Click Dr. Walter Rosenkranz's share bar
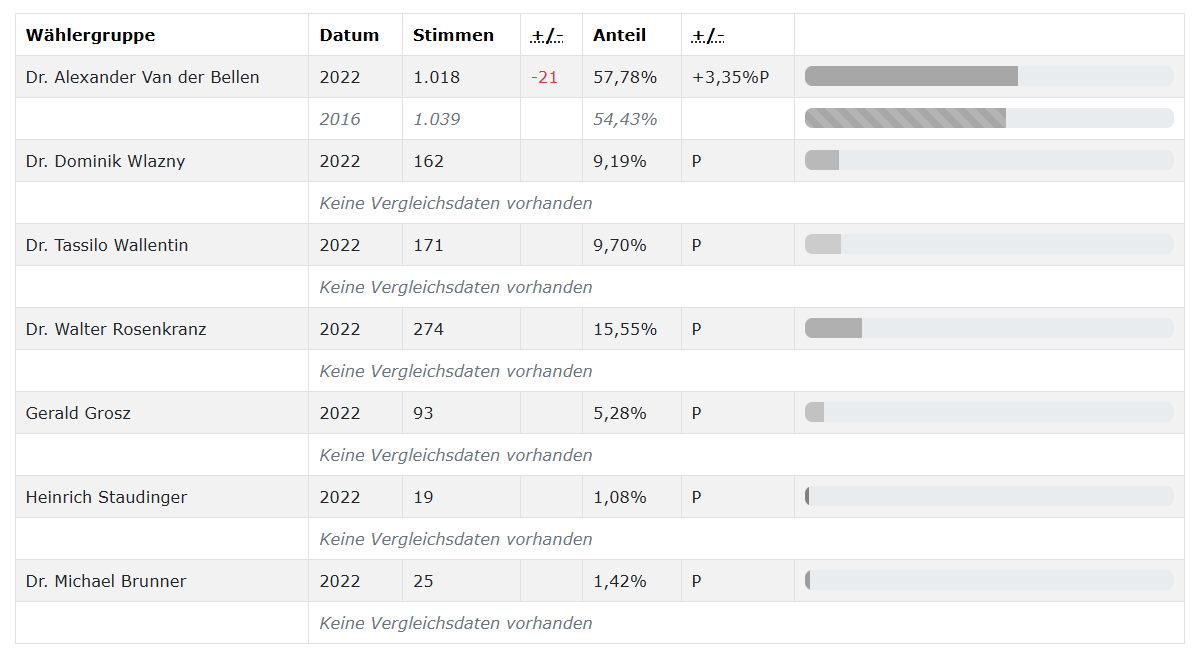 point(989,328)
